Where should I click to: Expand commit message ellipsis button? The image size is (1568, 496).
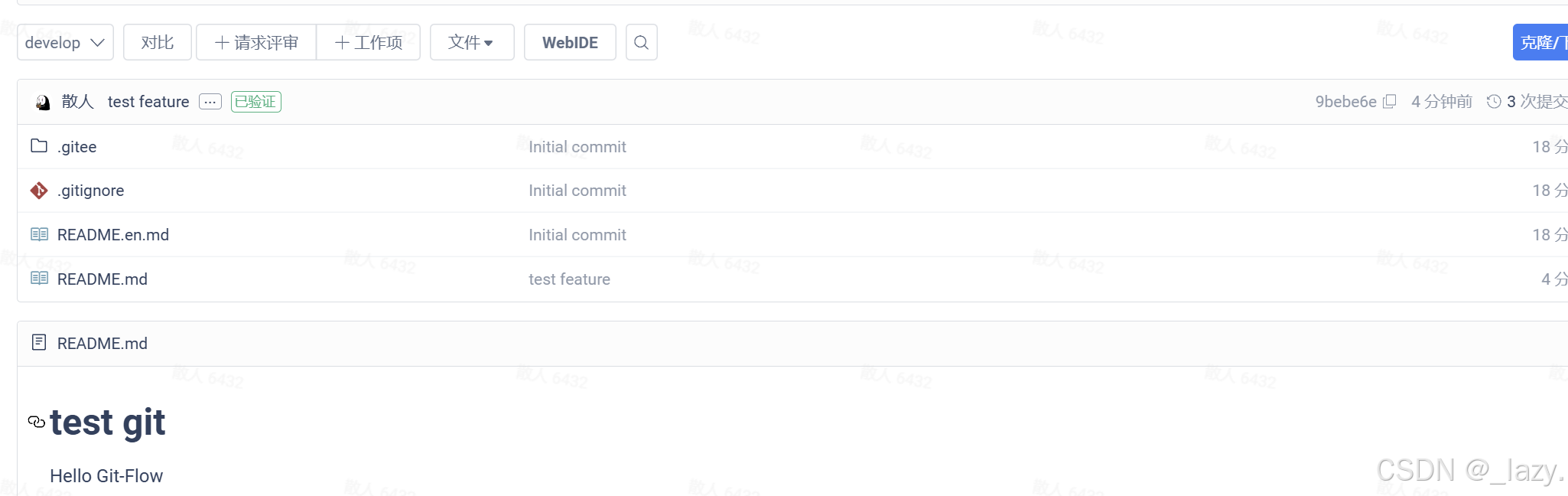[x=210, y=102]
